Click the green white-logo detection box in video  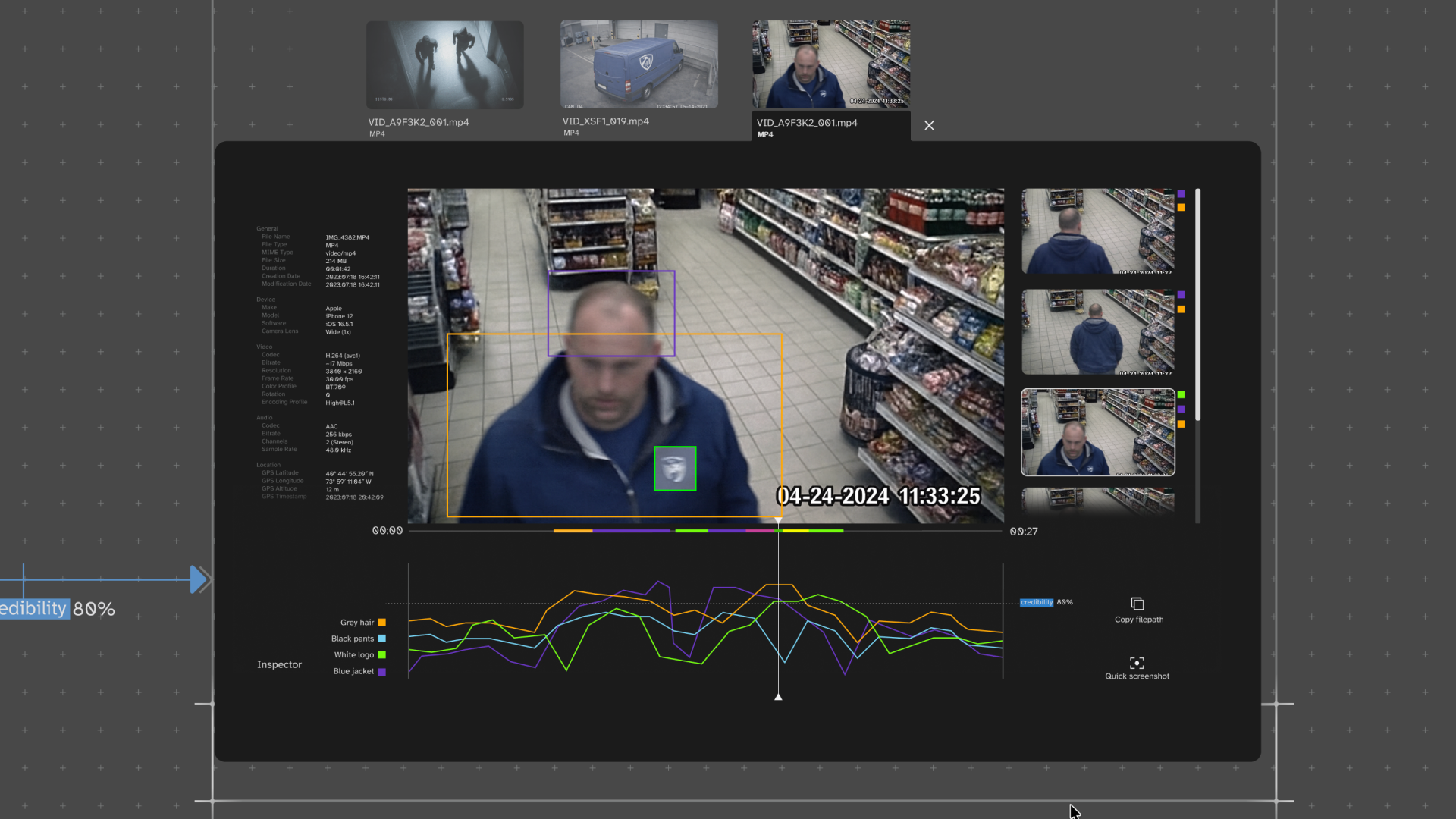(x=675, y=469)
